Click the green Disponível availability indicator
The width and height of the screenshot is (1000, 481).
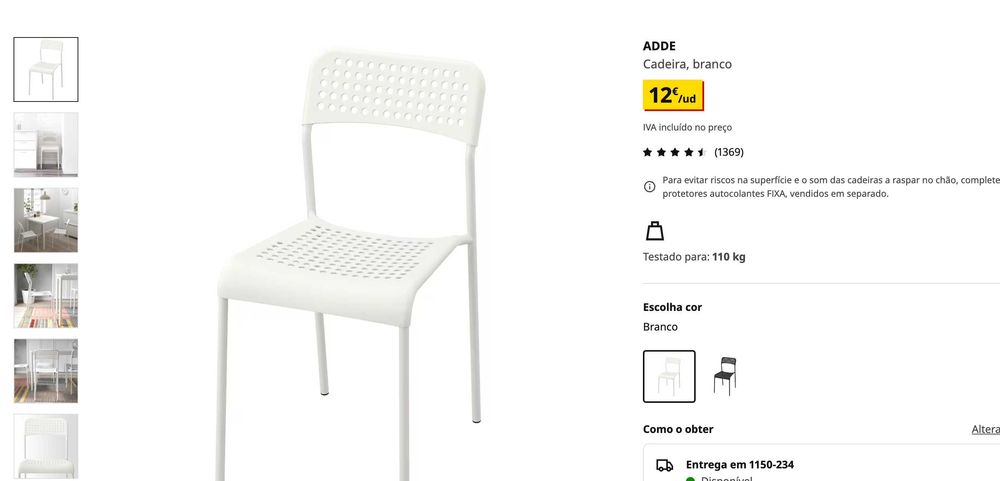tap(689, 478)
